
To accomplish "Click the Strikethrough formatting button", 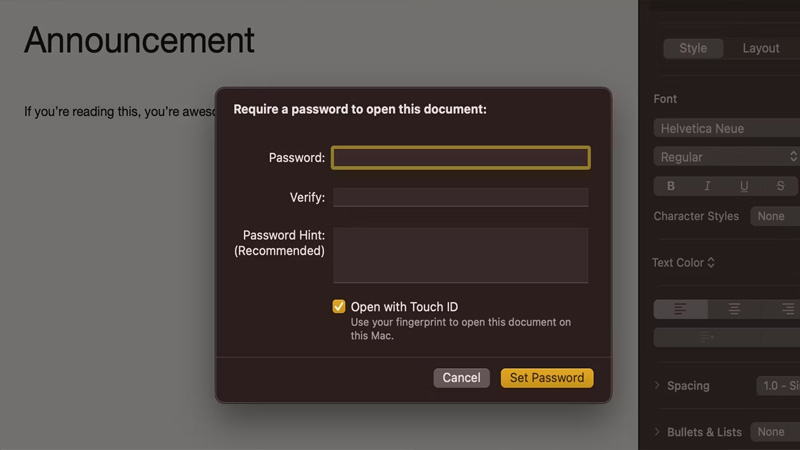I will click(x=780, y=186).
